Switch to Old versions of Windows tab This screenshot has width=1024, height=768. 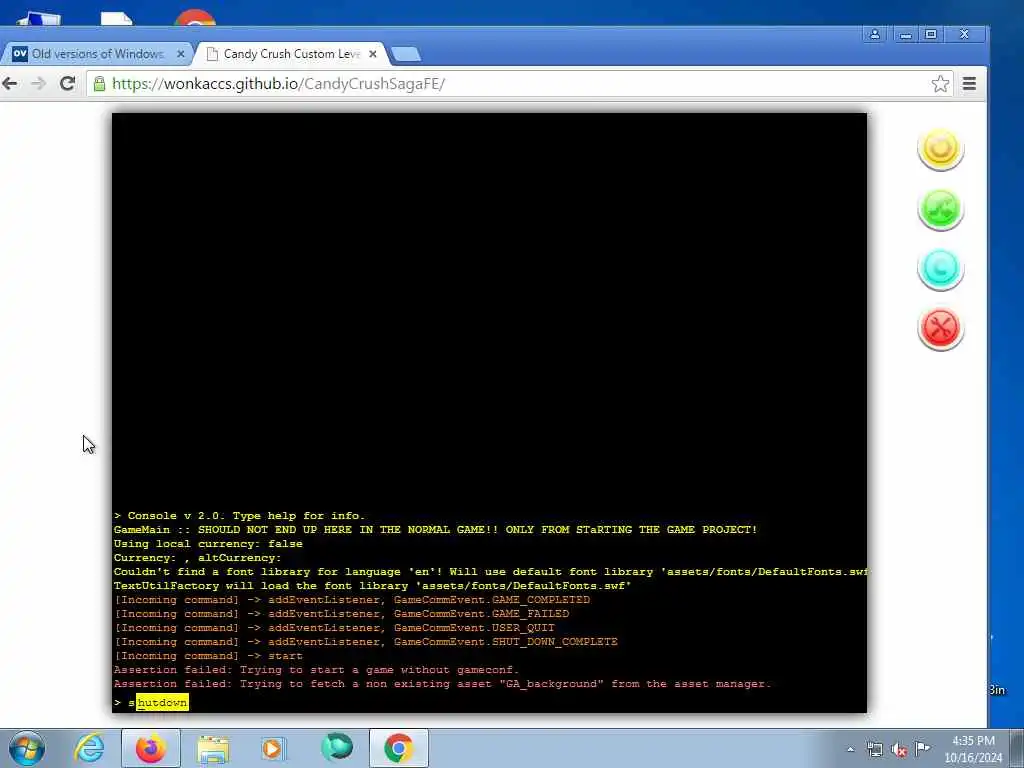click(97, 54)
